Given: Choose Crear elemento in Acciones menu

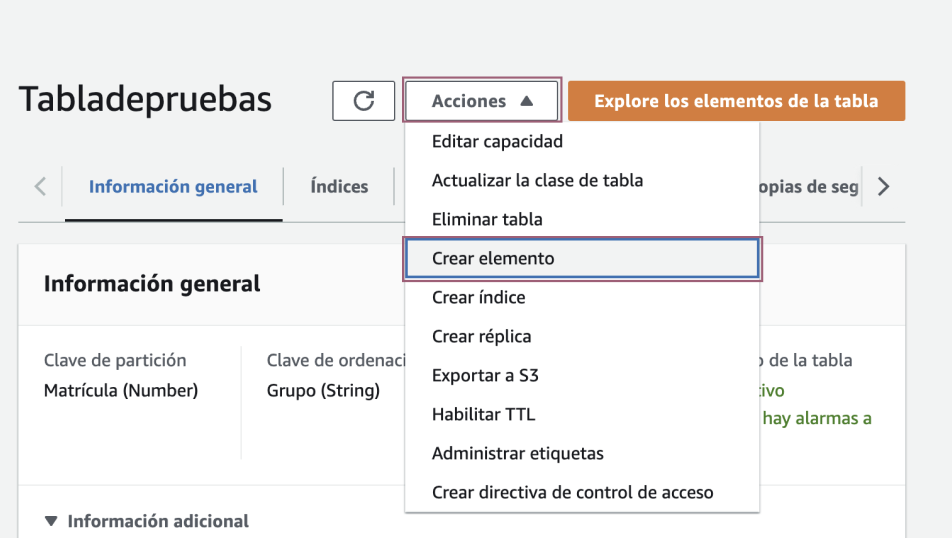Looking at the screenshot, I should click(582, 259).
